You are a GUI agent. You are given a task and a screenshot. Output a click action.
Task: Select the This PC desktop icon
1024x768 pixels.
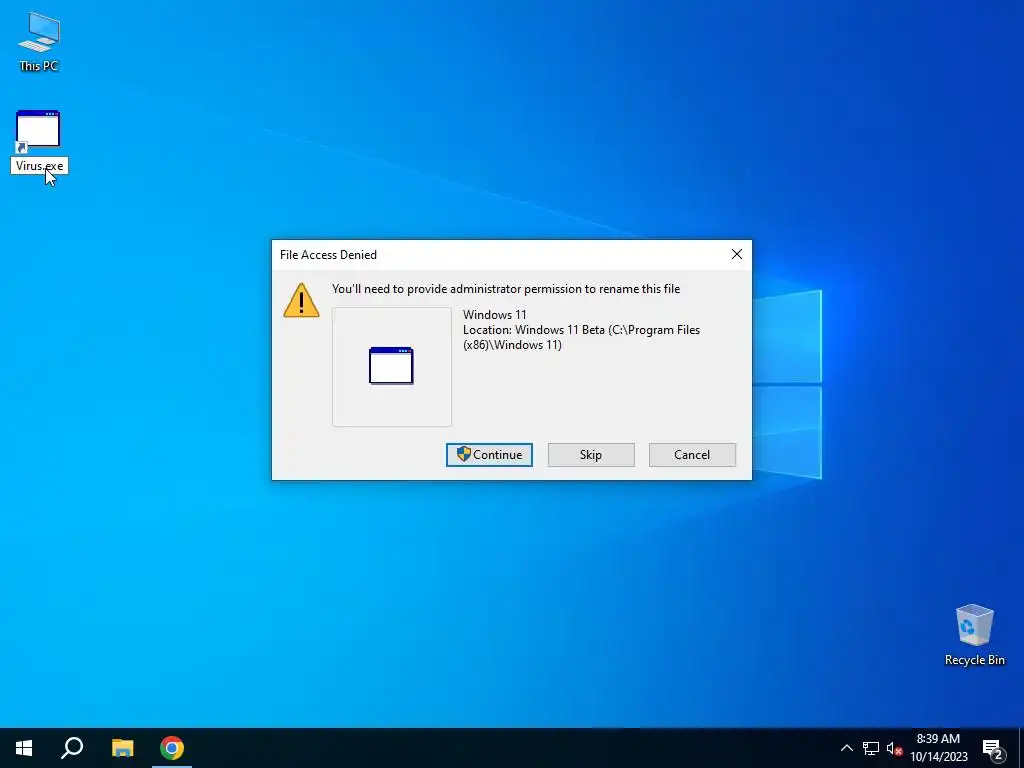pyautogui.click(x=39, y=40)
